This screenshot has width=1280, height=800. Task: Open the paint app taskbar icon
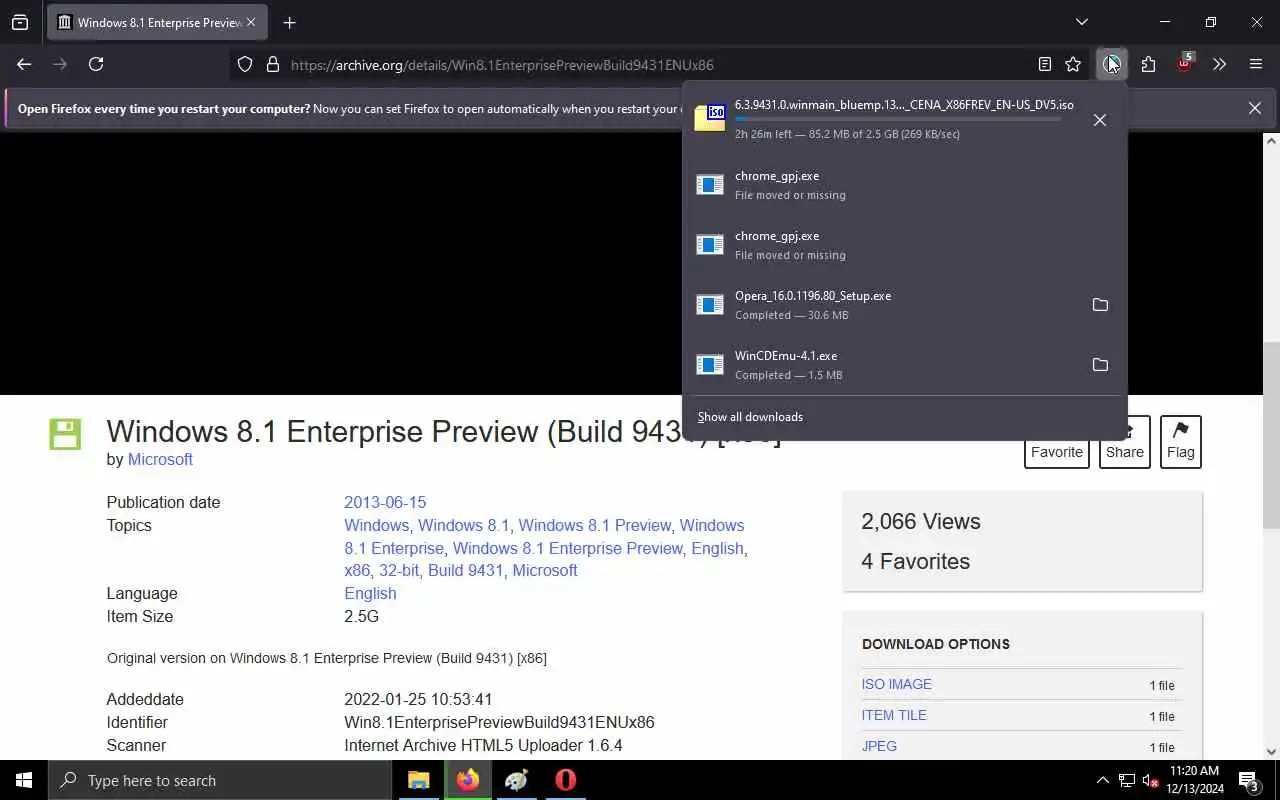[516, 780]
